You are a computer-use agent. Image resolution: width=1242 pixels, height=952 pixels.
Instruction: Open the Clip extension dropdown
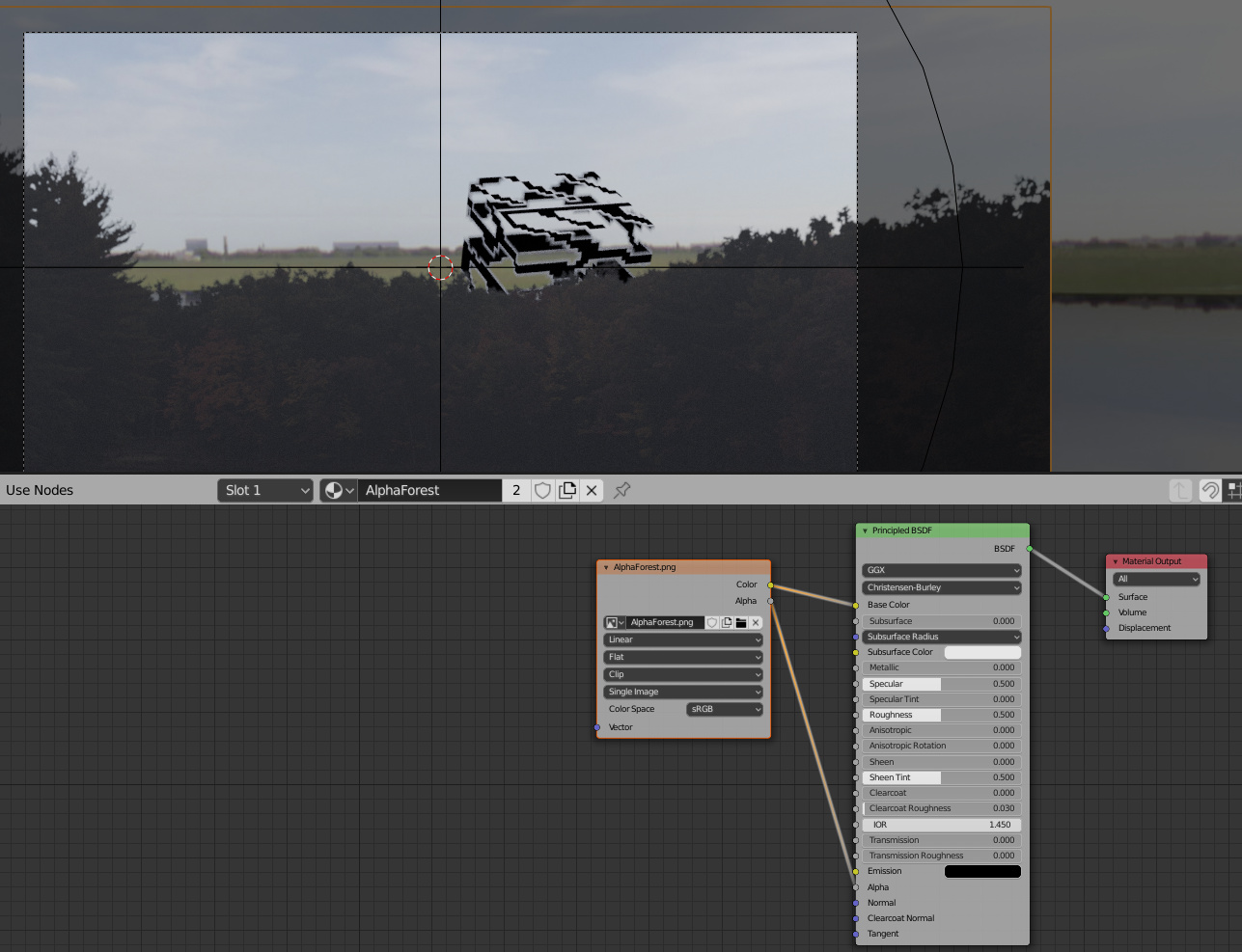click(x=682, y=674)
